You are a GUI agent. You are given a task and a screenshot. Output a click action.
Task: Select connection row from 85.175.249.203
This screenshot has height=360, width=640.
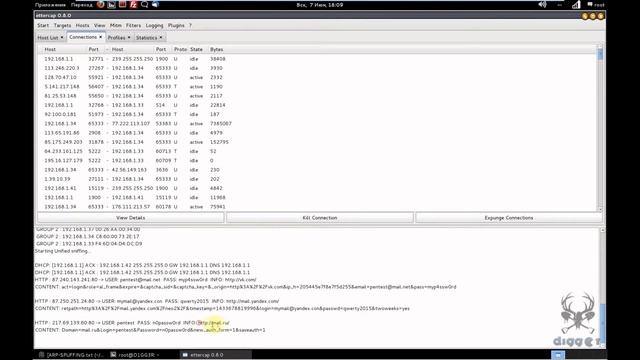click(x=317, y=142)
